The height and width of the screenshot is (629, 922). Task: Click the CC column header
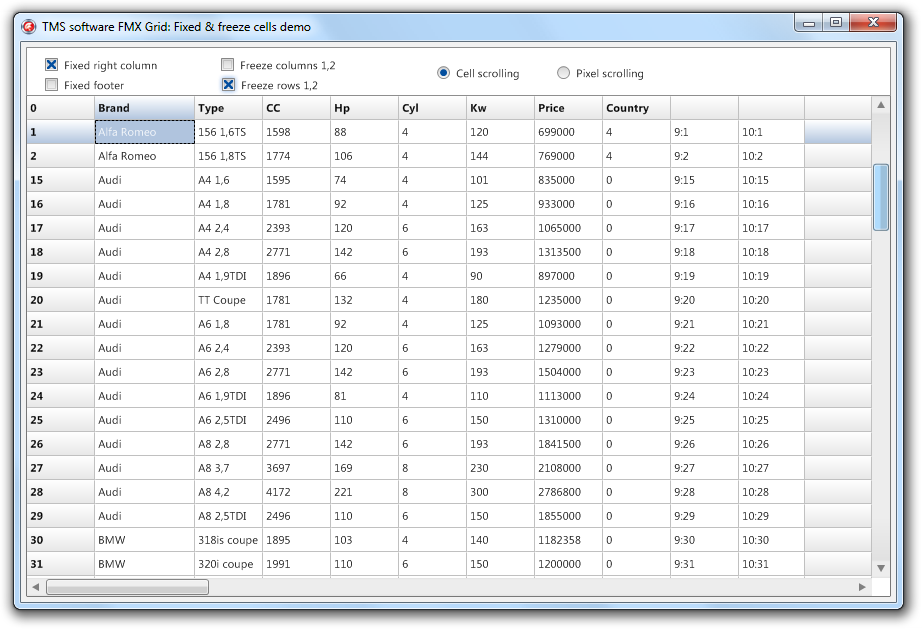point(296,108)
